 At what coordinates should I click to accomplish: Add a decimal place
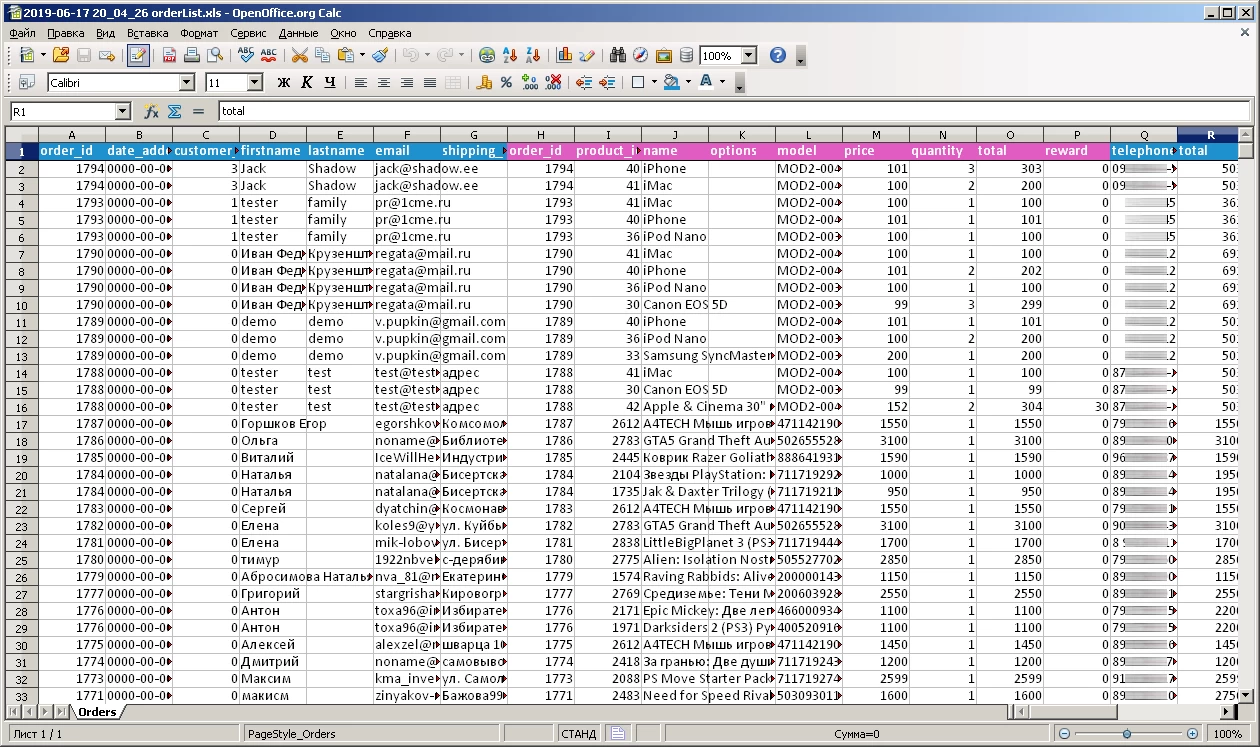530,82
